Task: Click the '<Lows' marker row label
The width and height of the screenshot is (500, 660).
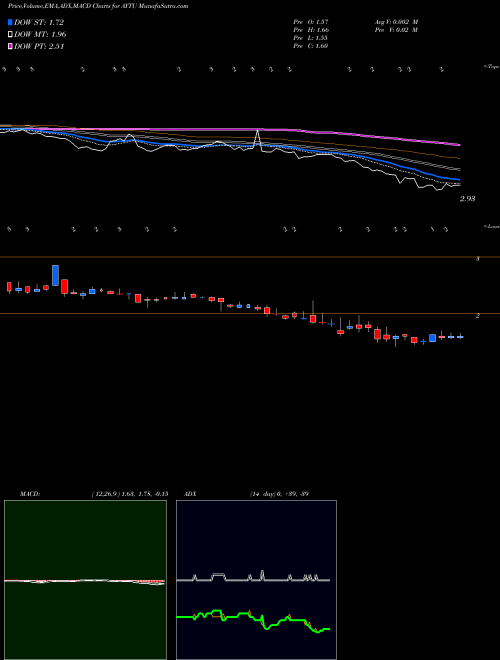Action: point(492,226)
